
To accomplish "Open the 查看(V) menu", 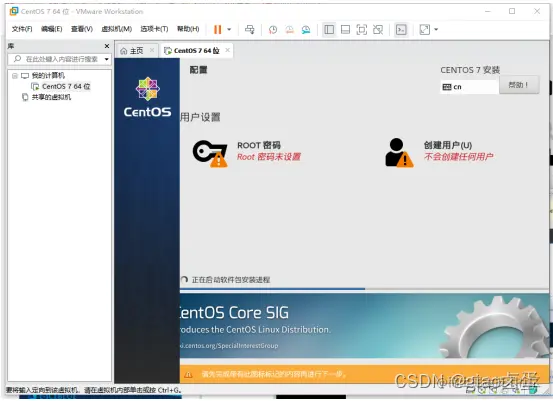I will (82, 29).
